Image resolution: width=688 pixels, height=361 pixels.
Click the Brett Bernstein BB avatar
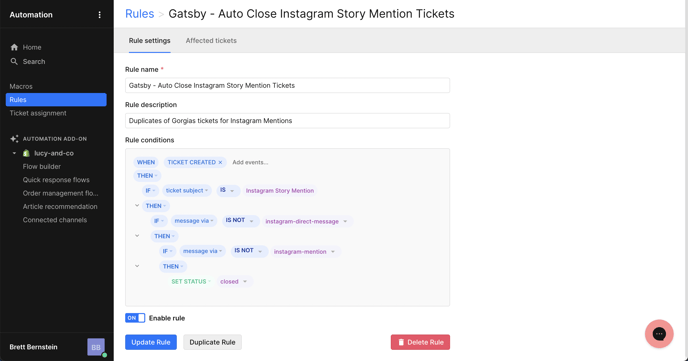coord(96,347)
